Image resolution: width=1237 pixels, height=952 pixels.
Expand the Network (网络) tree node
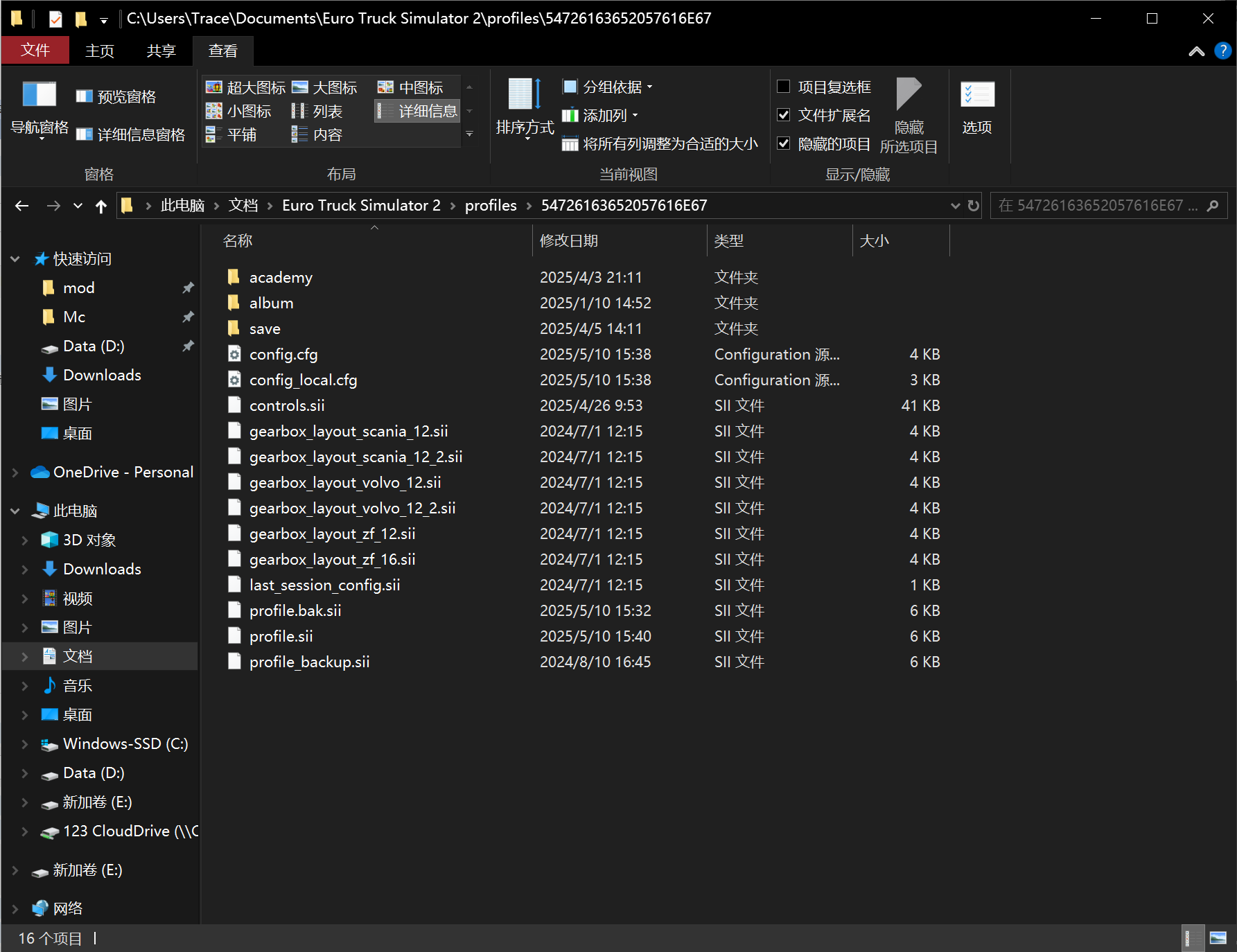pyautogui.click(x=15, y=909)
